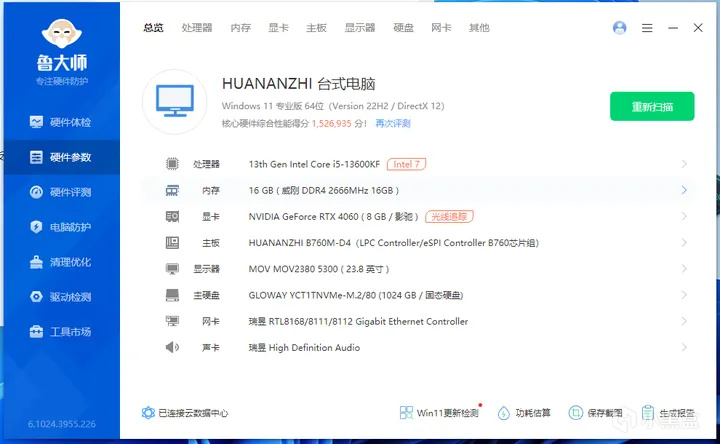Select HUANANZHI B760M-D4 motherboard text
720x444 pixels.
point(299,242)
